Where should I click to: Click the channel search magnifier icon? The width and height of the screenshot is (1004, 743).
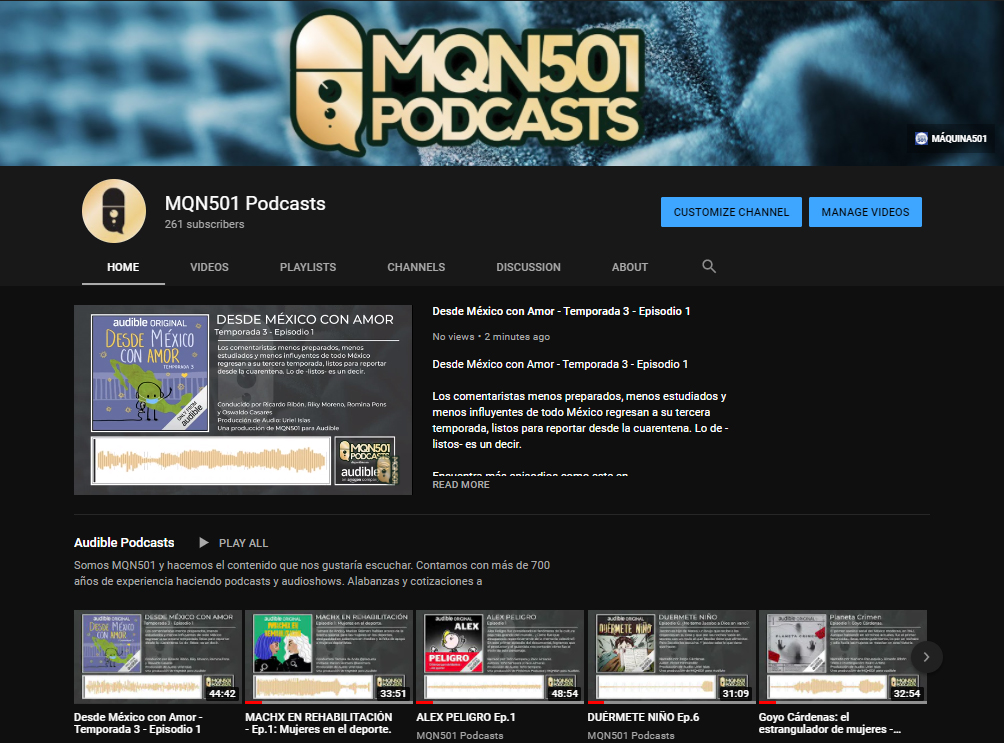tap(708, 266)
